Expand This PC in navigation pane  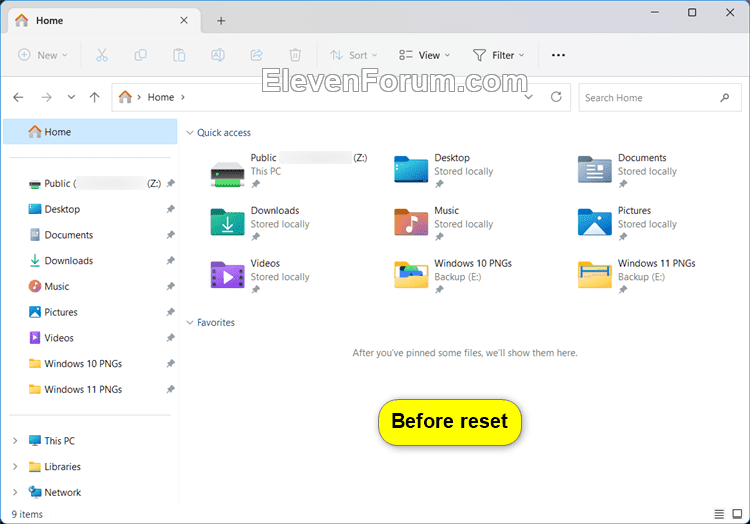(15, 441)
